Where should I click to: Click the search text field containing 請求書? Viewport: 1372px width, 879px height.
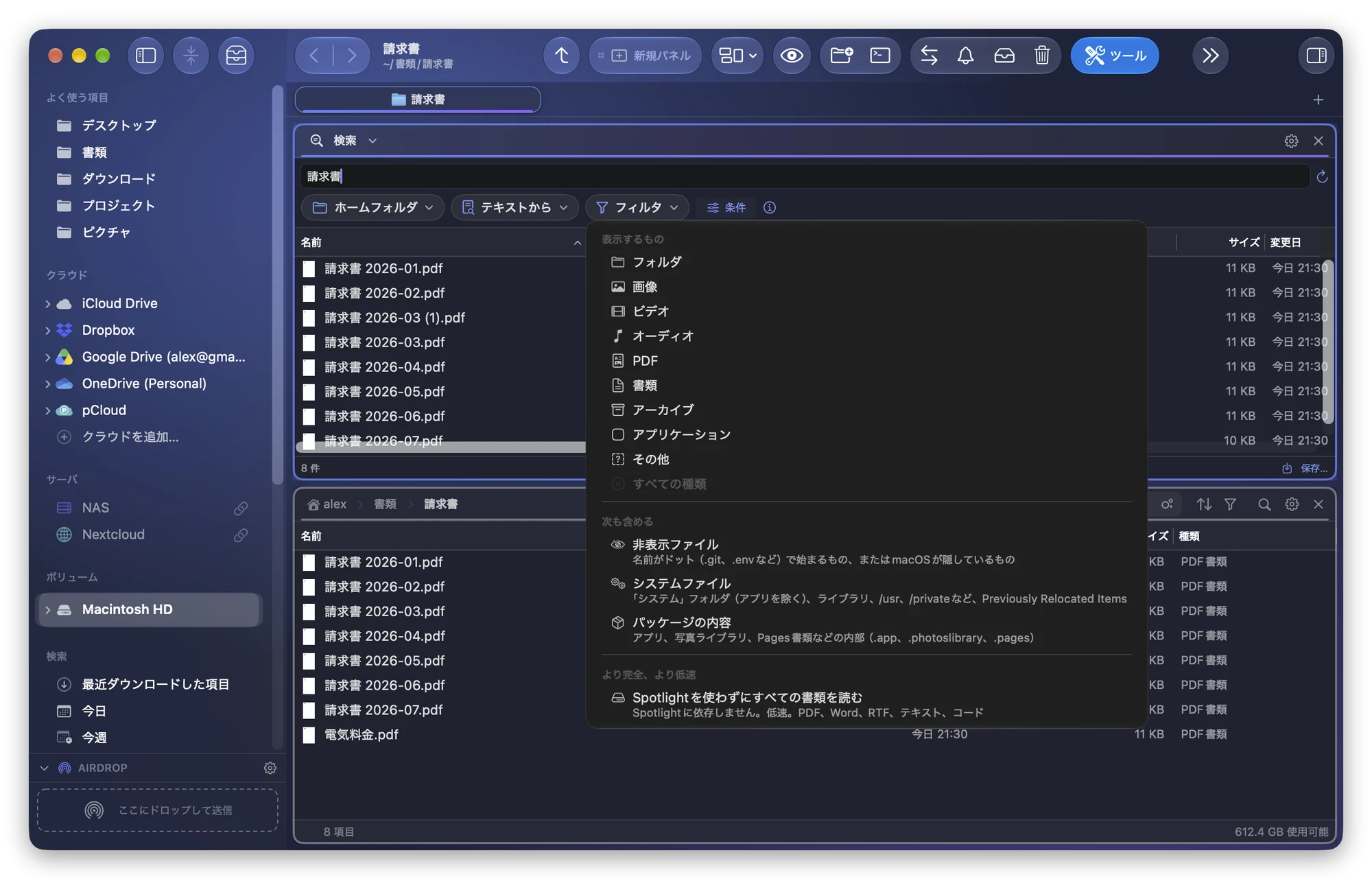[805, 177]
